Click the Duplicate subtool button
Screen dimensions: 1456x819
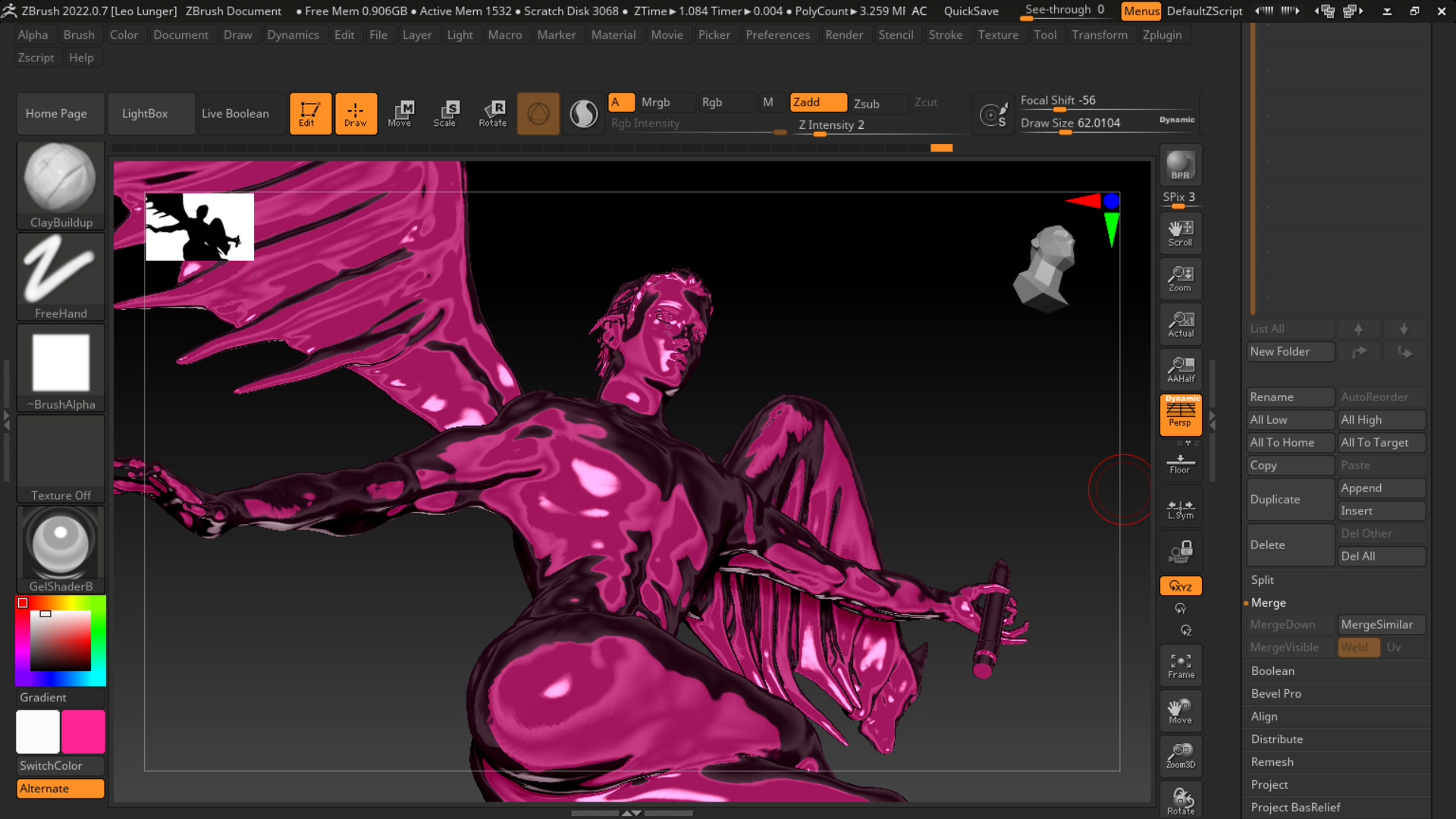pyautogui.click(x=1289, y=499)
